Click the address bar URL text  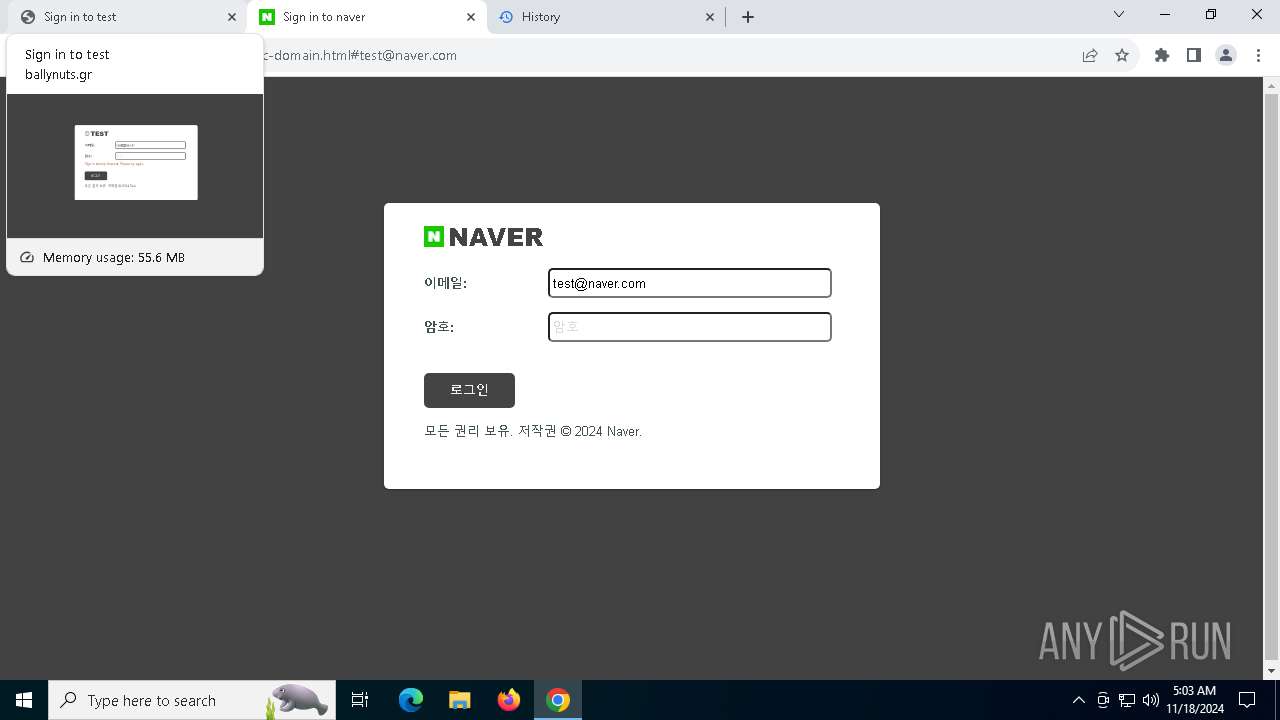tap(358, 55)
